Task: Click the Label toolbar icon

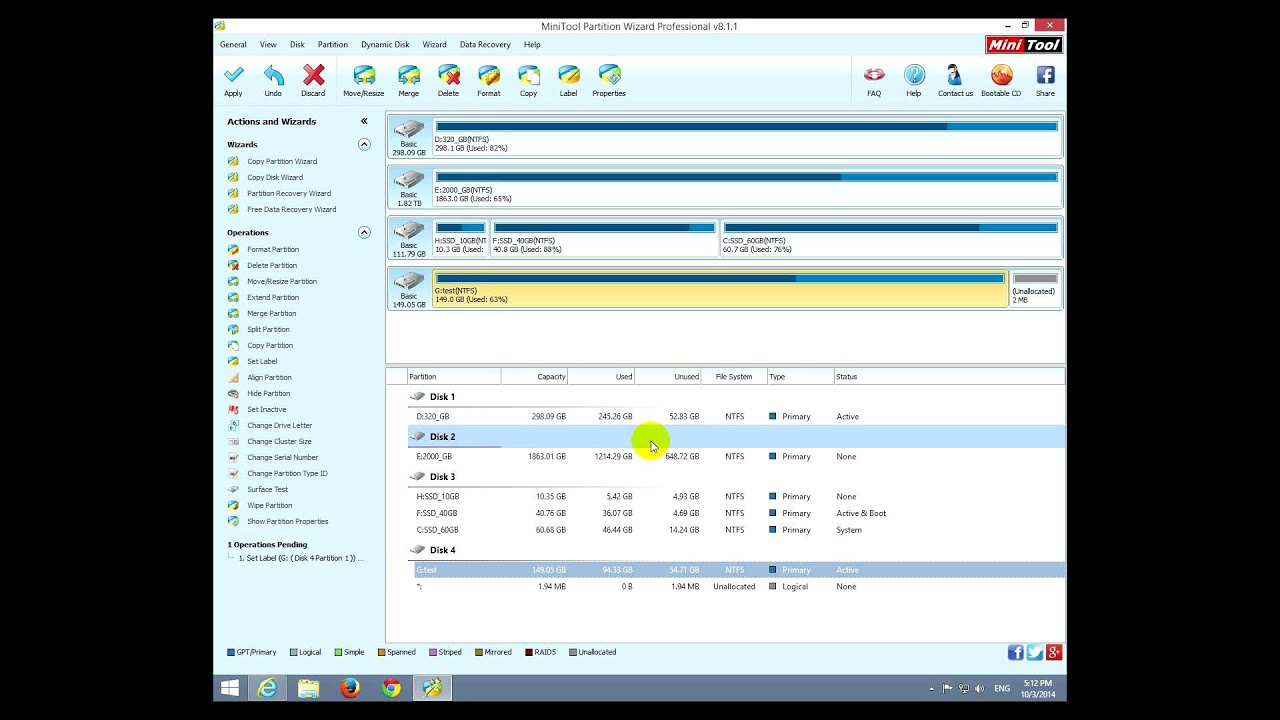Action: pyautogui.click(x=569, y=75)
